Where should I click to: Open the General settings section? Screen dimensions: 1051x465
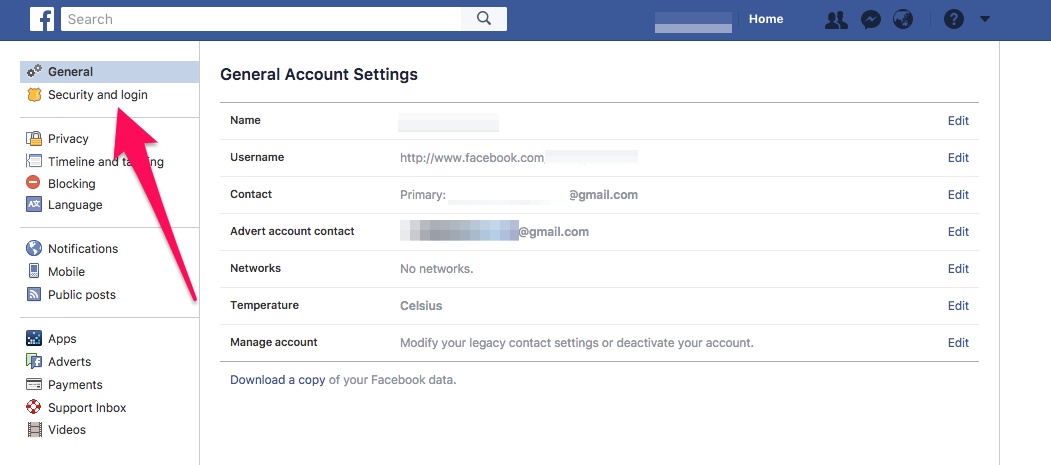pos(70,72)
